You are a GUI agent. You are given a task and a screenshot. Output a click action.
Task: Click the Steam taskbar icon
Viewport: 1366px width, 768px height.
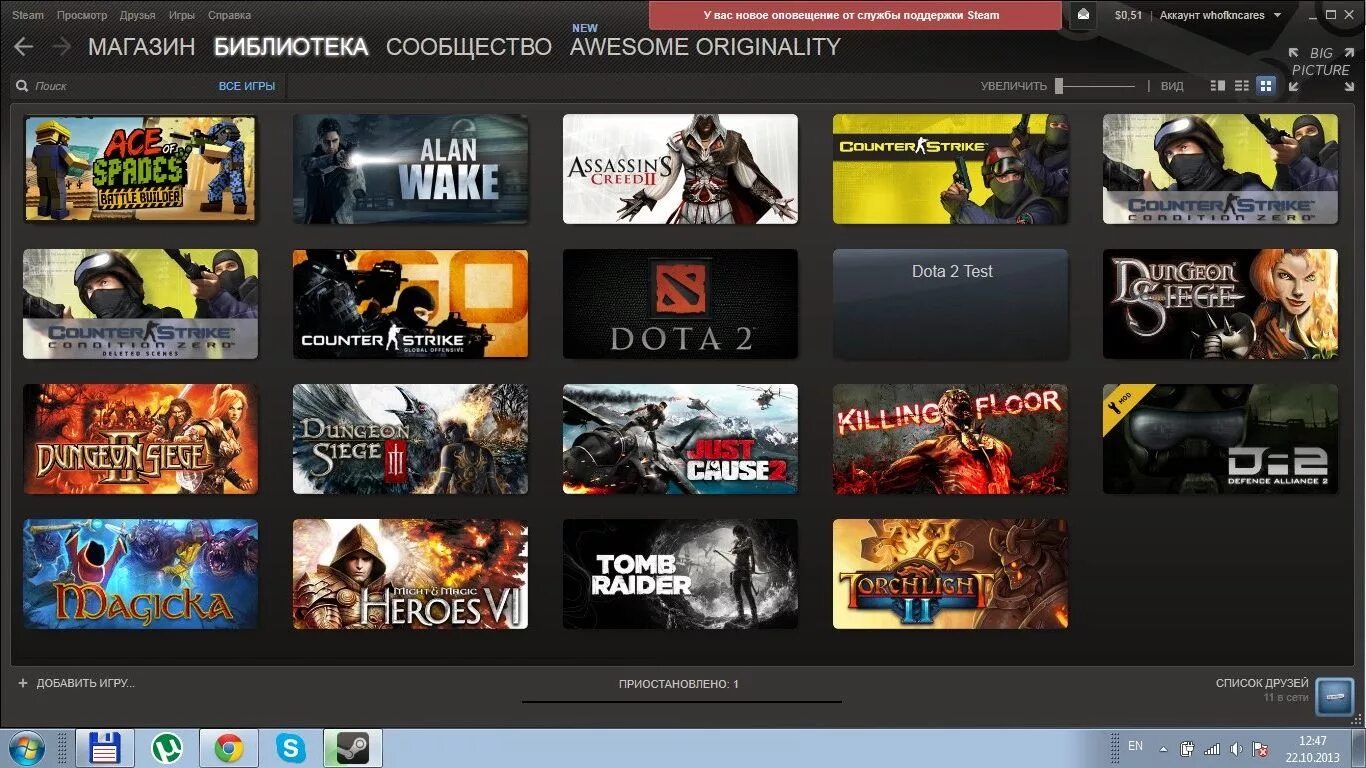point(352,748)
